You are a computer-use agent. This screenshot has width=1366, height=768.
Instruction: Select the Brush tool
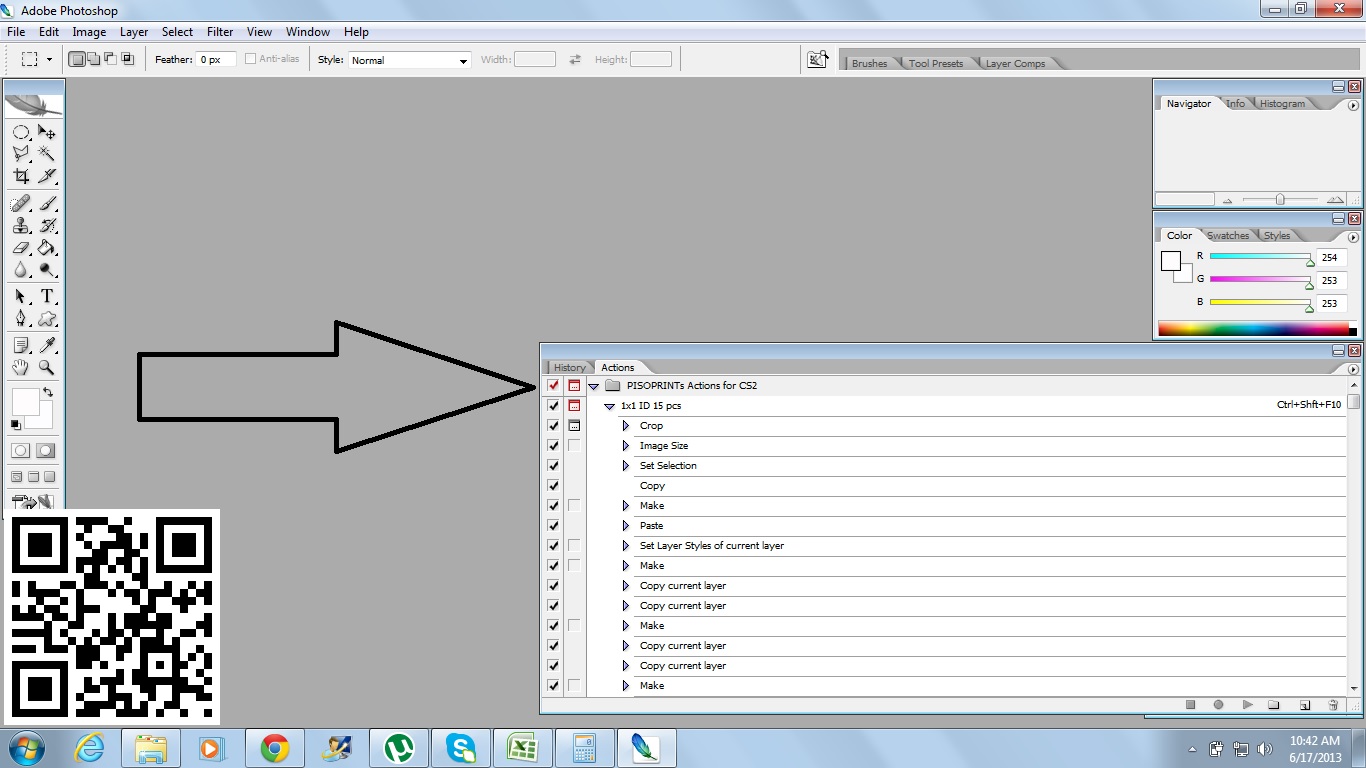[47, 204]
